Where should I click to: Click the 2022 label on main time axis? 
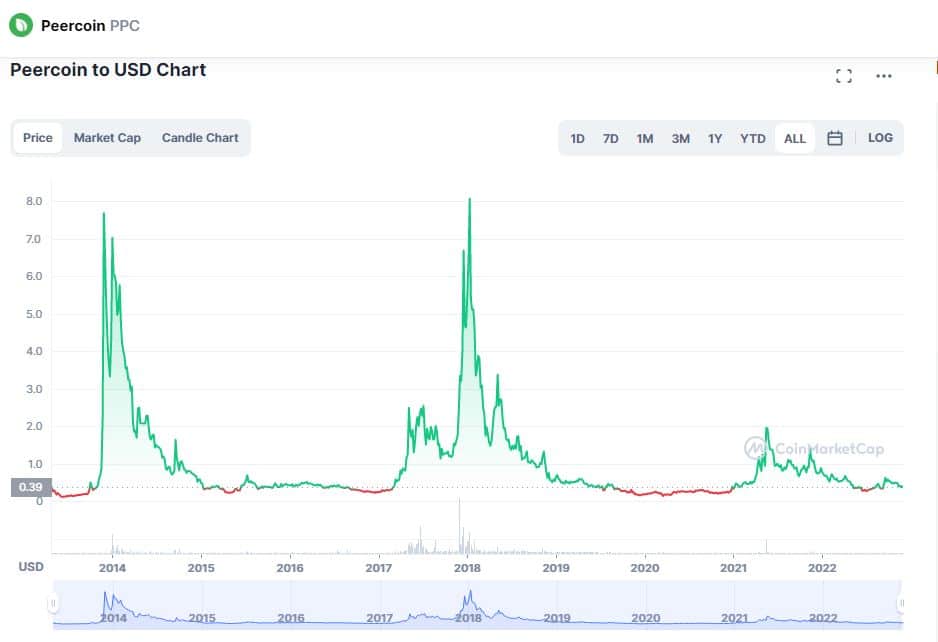[x=822, y=568]
